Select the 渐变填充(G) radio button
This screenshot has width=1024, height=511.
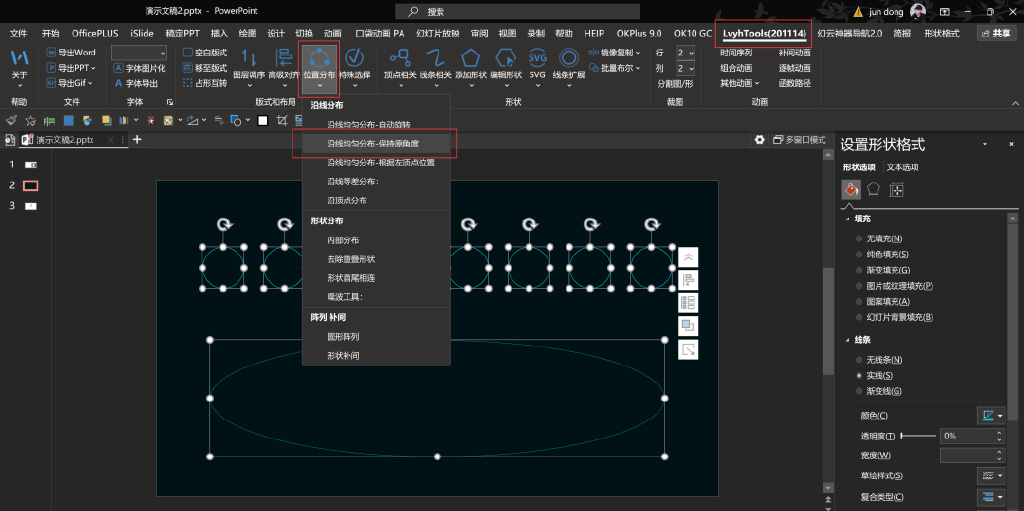tap(859, 270)
